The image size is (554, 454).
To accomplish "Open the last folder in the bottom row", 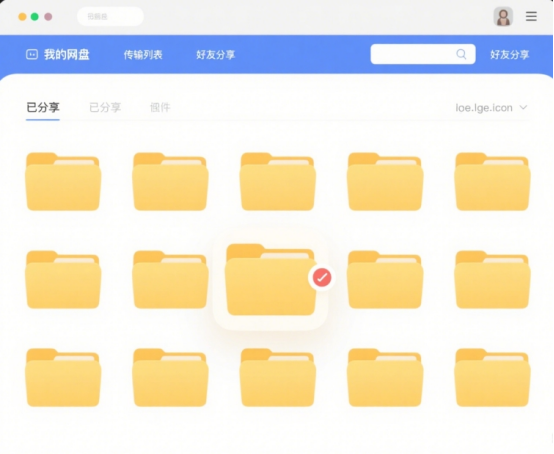I will pyautogui.click(x=492, y=377).
